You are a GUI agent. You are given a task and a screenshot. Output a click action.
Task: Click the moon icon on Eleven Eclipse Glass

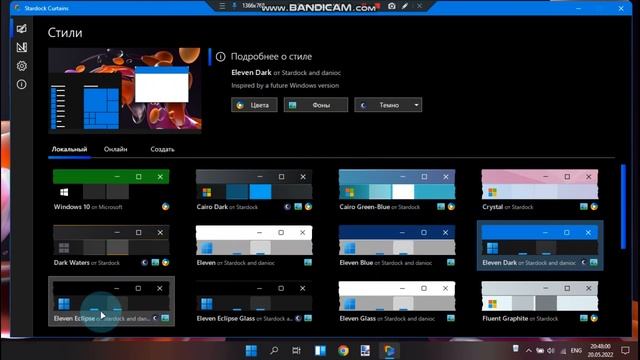click(298, 318)
